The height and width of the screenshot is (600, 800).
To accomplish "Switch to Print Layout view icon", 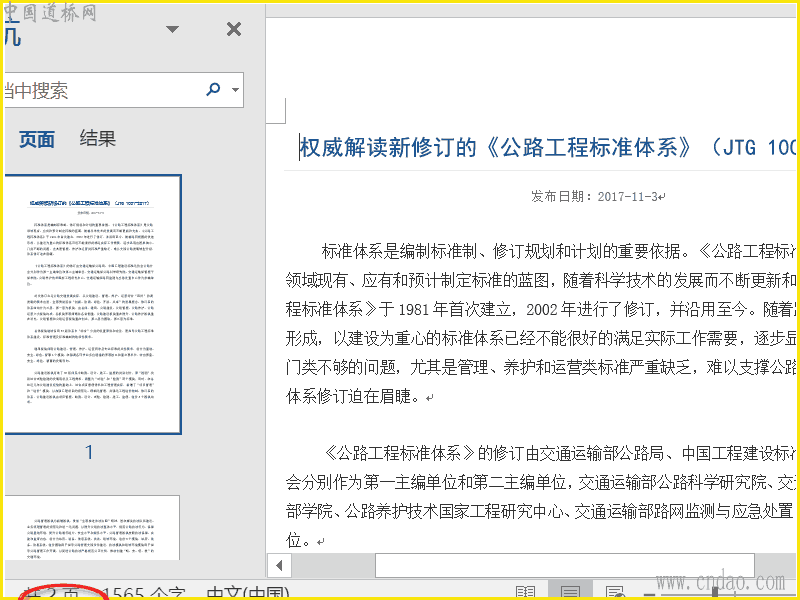I will pyautogui.click(x=570, y=592).
